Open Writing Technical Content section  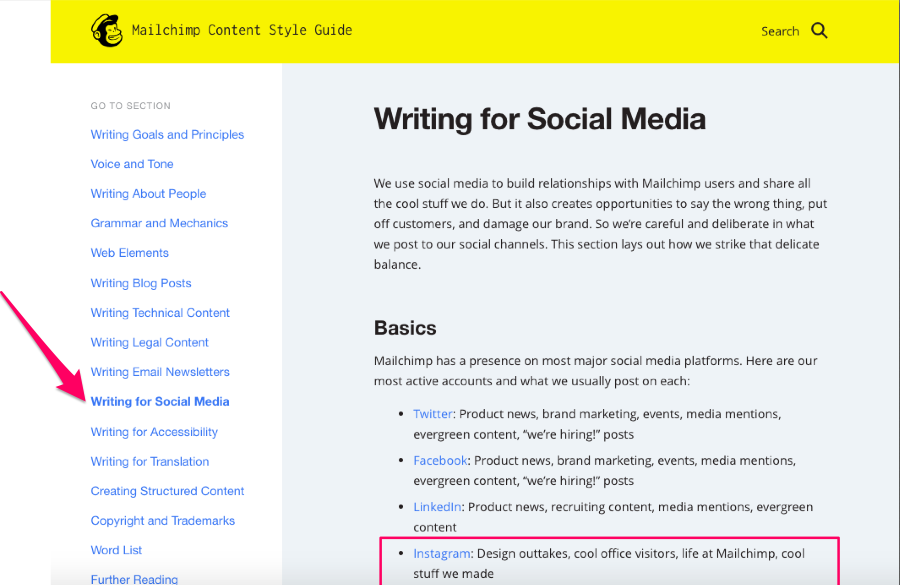tap(160, 312)
